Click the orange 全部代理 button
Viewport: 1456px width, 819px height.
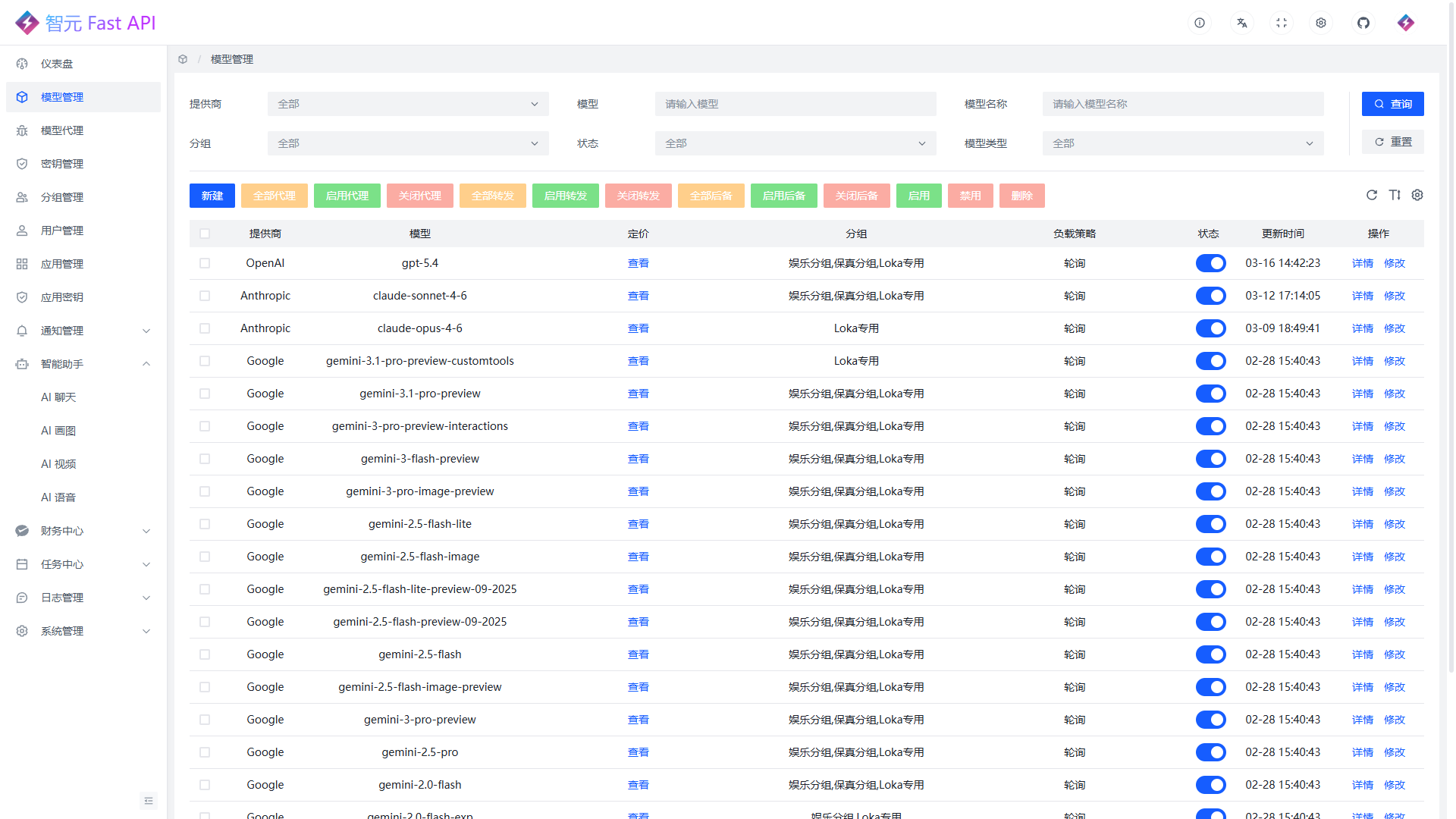point(274,196)
